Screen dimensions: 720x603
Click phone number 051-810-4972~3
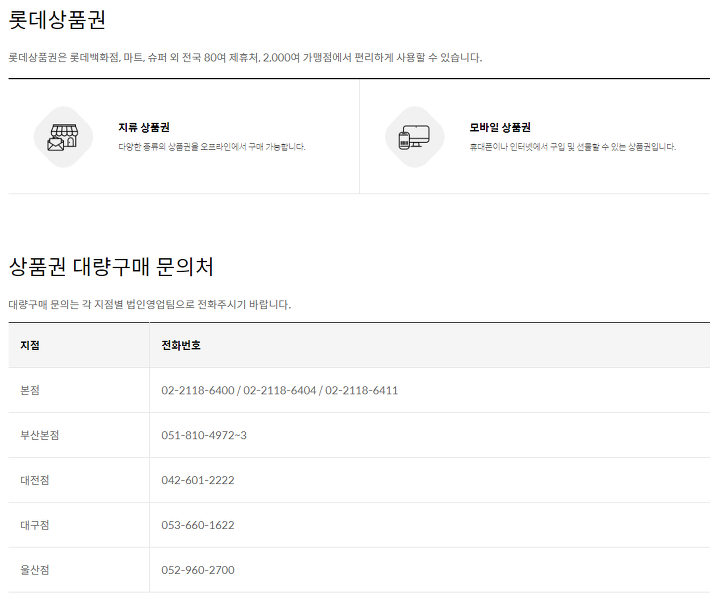pos(204,435)
